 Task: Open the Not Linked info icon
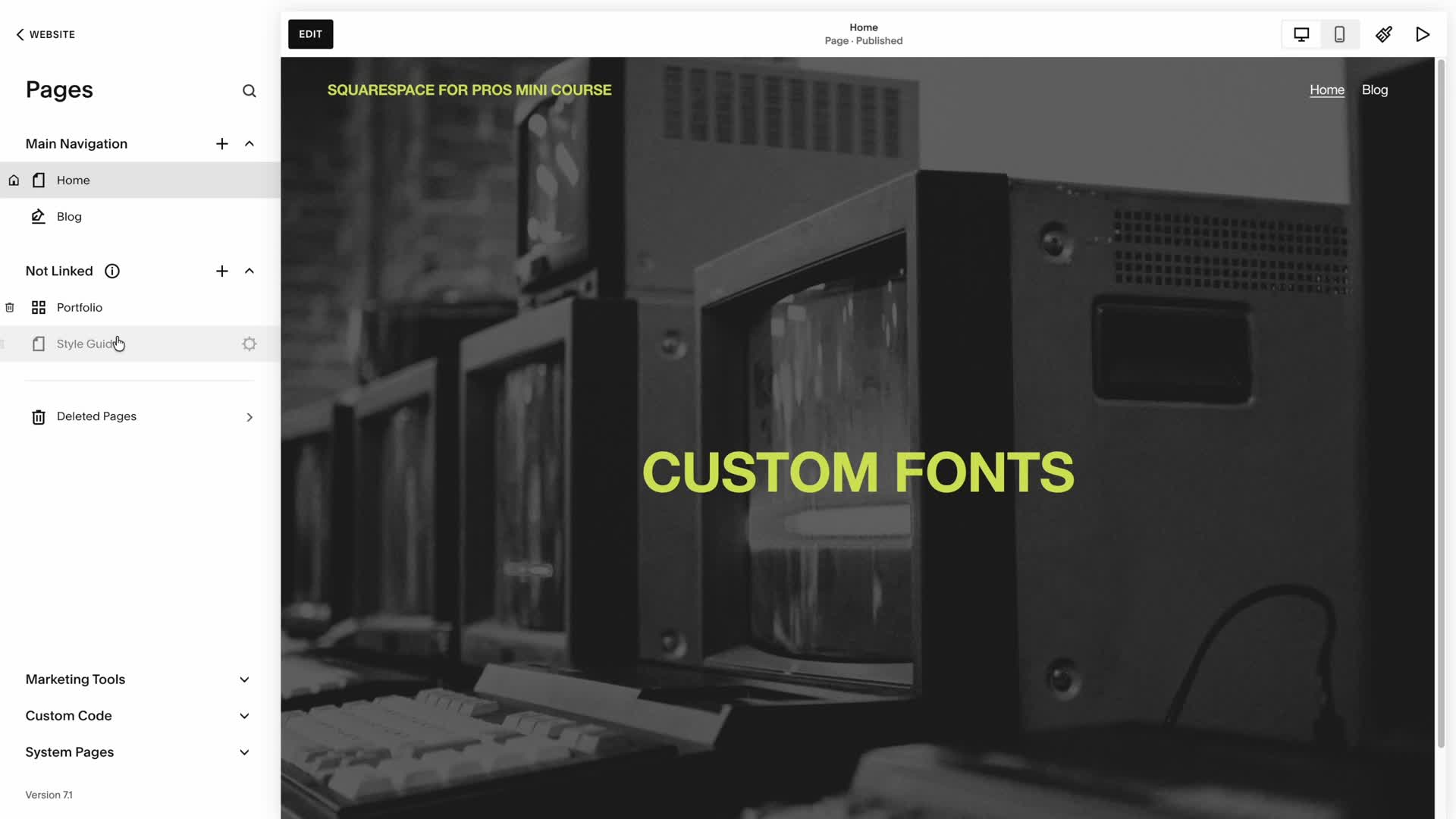point(112,271)
